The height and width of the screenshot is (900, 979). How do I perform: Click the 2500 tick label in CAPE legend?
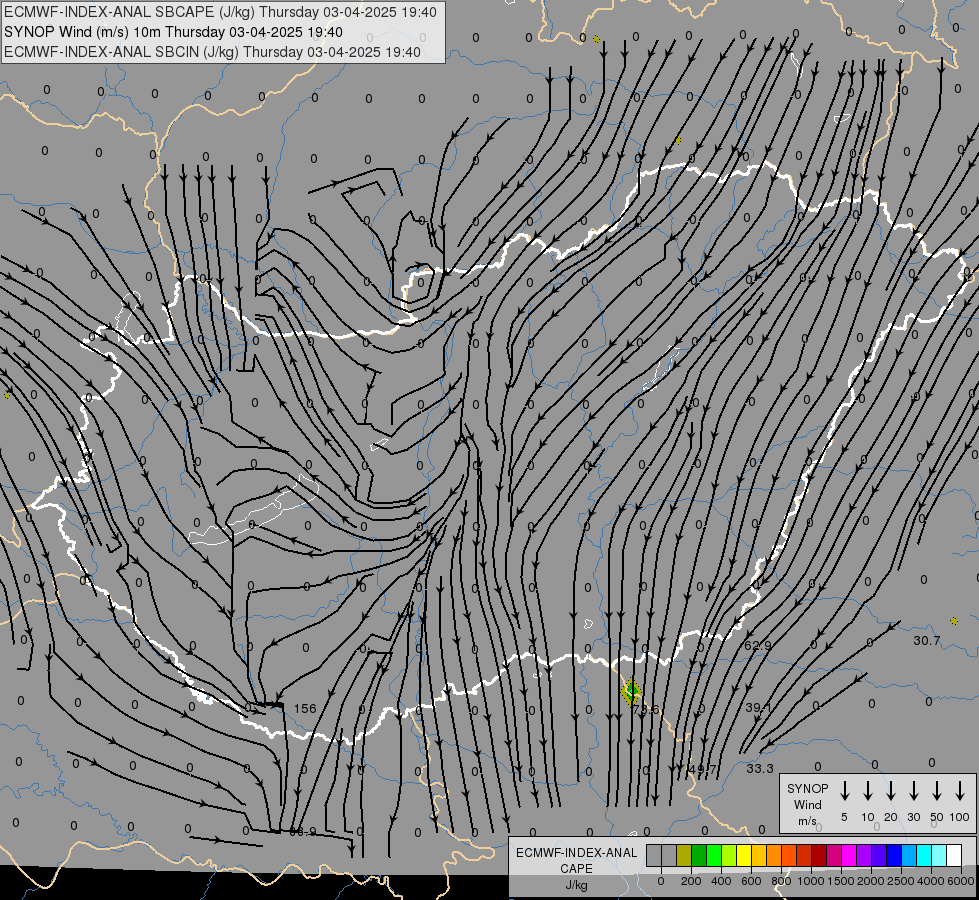901,881
